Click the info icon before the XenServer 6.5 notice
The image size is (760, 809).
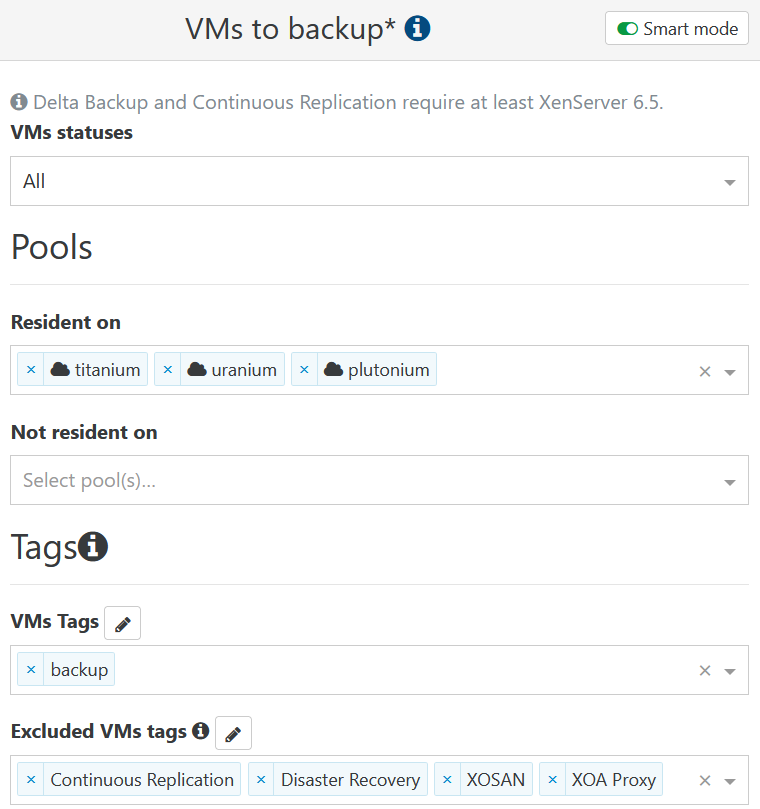[x=17, y=101]
